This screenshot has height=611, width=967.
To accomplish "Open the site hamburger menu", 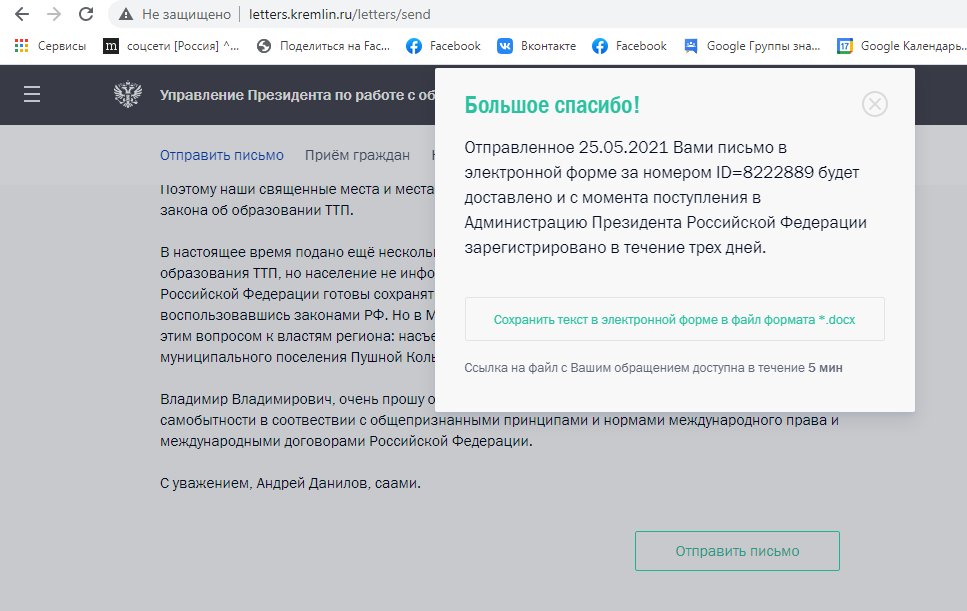I will click(32, 95).
